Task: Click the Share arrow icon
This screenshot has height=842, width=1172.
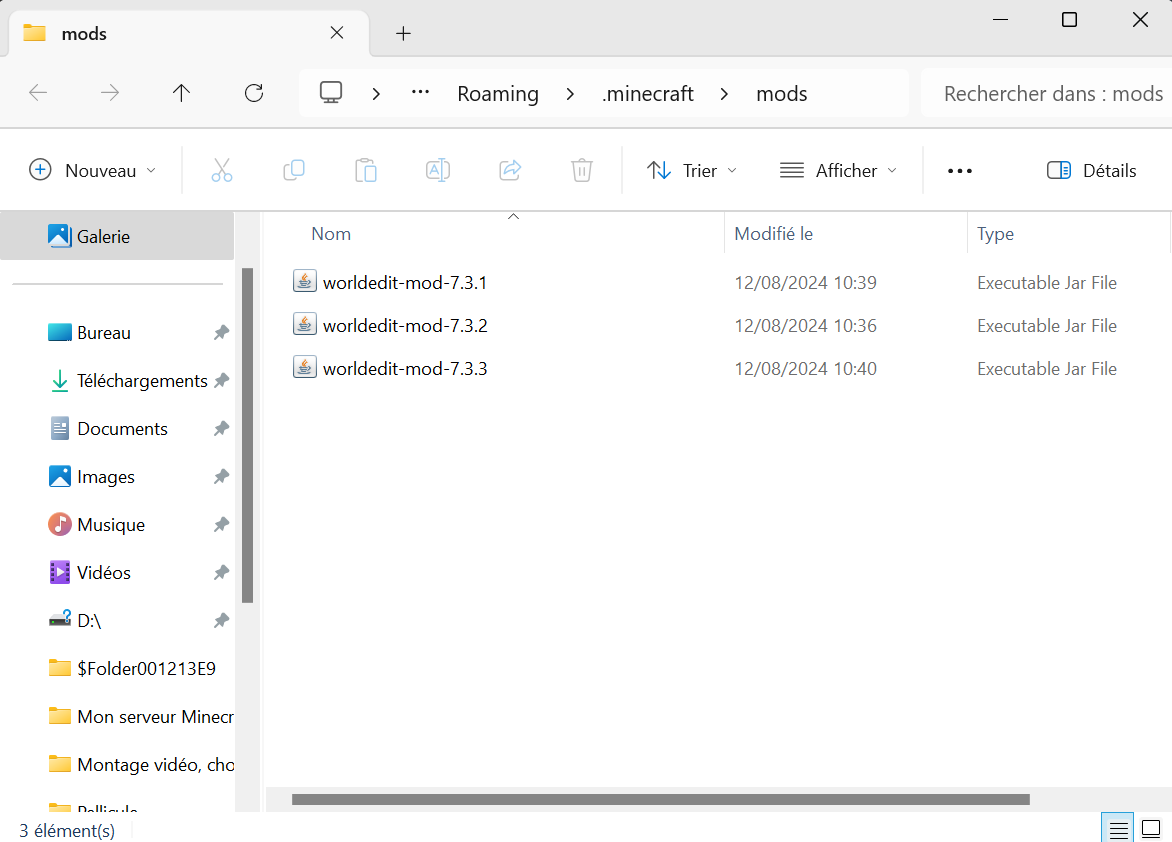Action: point(510,170)
